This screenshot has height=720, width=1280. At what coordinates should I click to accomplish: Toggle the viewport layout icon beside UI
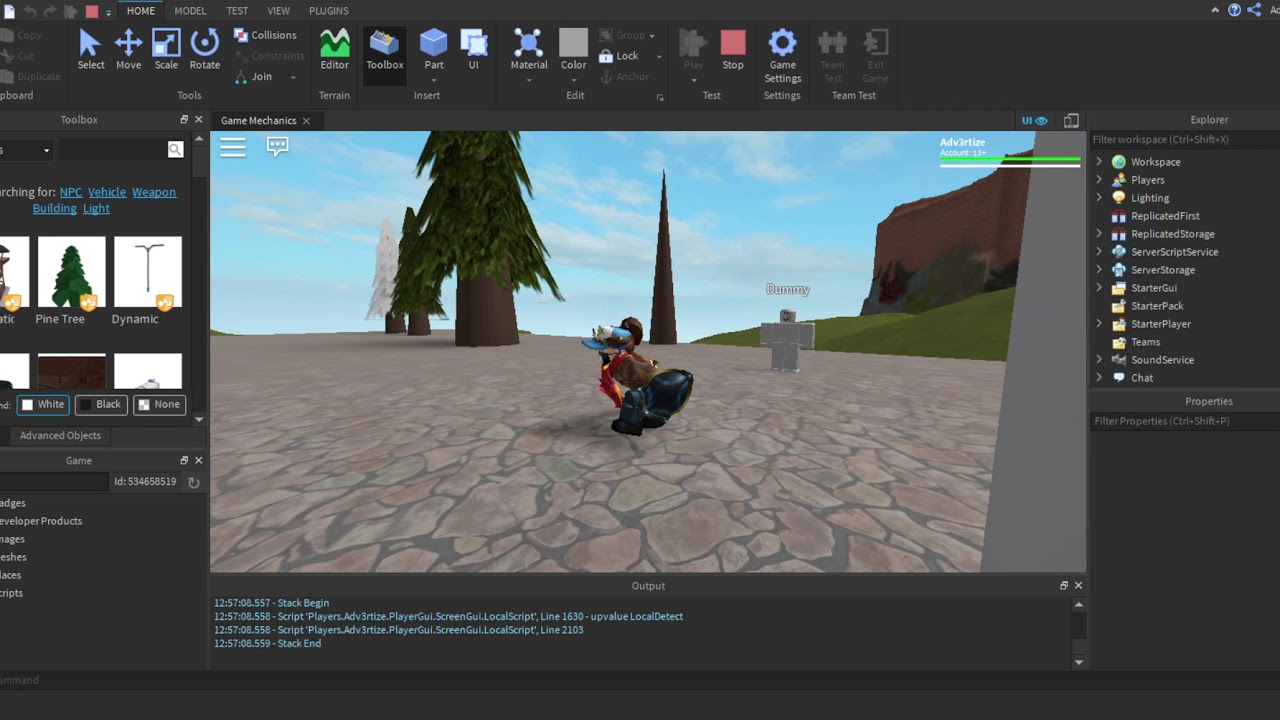coord(1071,120)
